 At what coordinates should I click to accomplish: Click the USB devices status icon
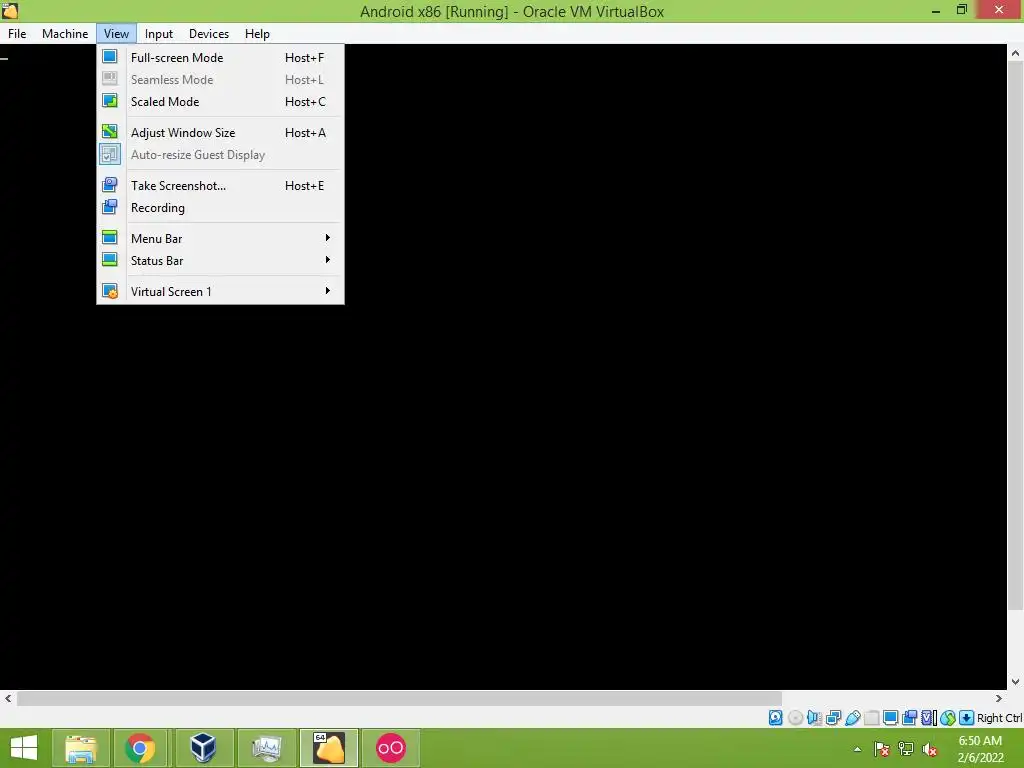[852, 718]
